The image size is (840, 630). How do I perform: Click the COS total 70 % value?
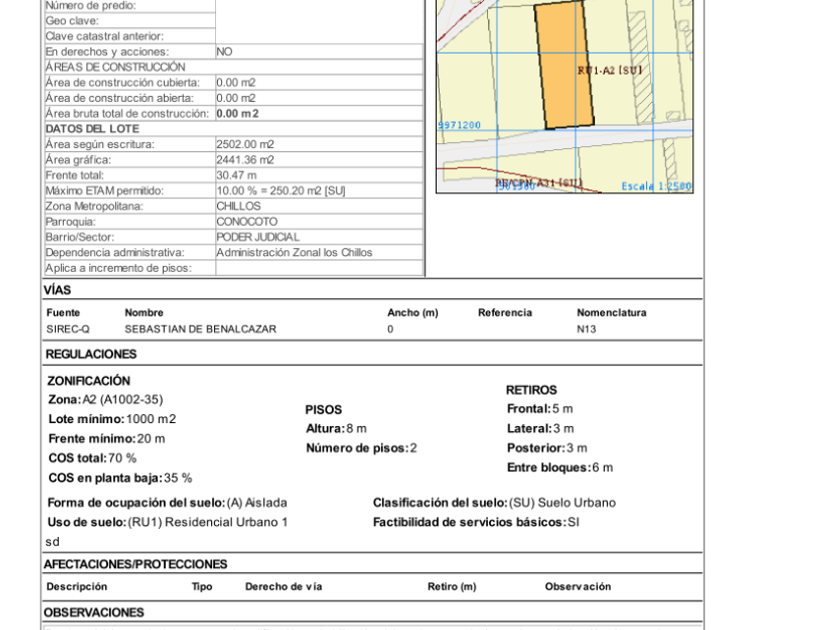point(92,457)
